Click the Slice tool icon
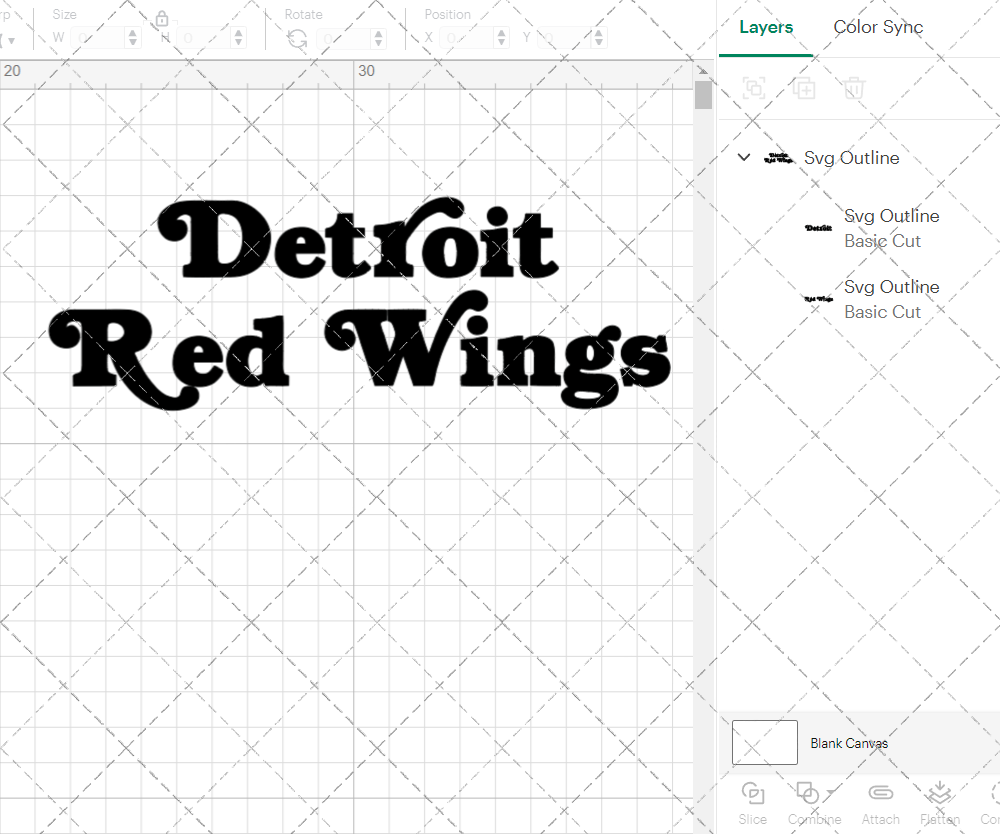This screenshot has height=834, width=1000. click(753, 794)
